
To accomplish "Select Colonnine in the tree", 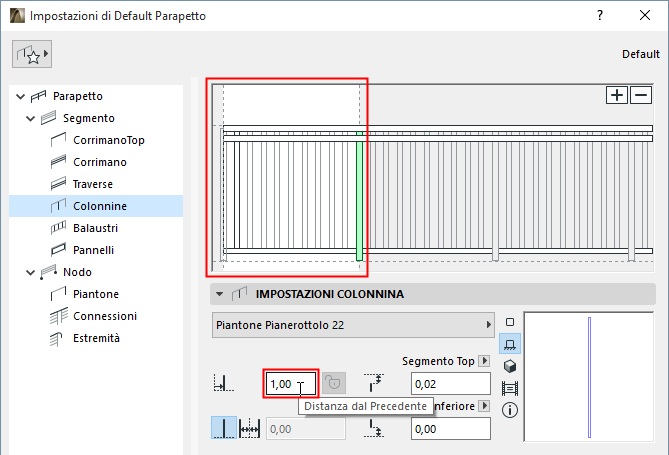I will click(x=96, y=206).
